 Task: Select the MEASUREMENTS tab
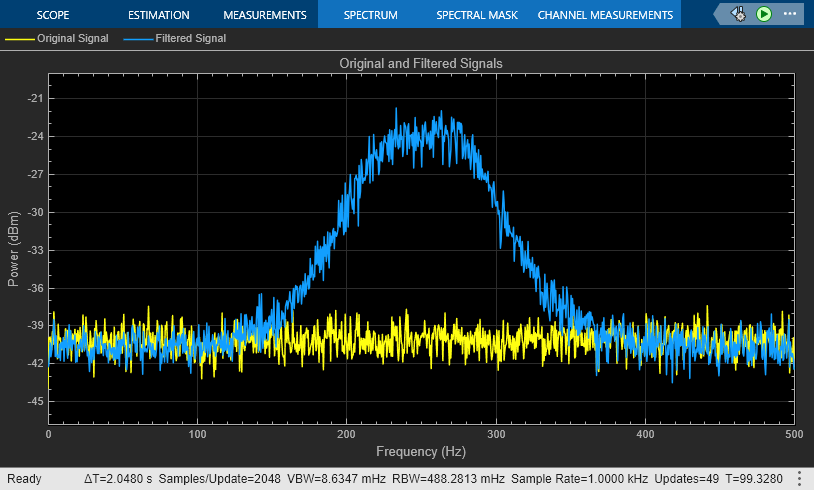click(264, 15)
